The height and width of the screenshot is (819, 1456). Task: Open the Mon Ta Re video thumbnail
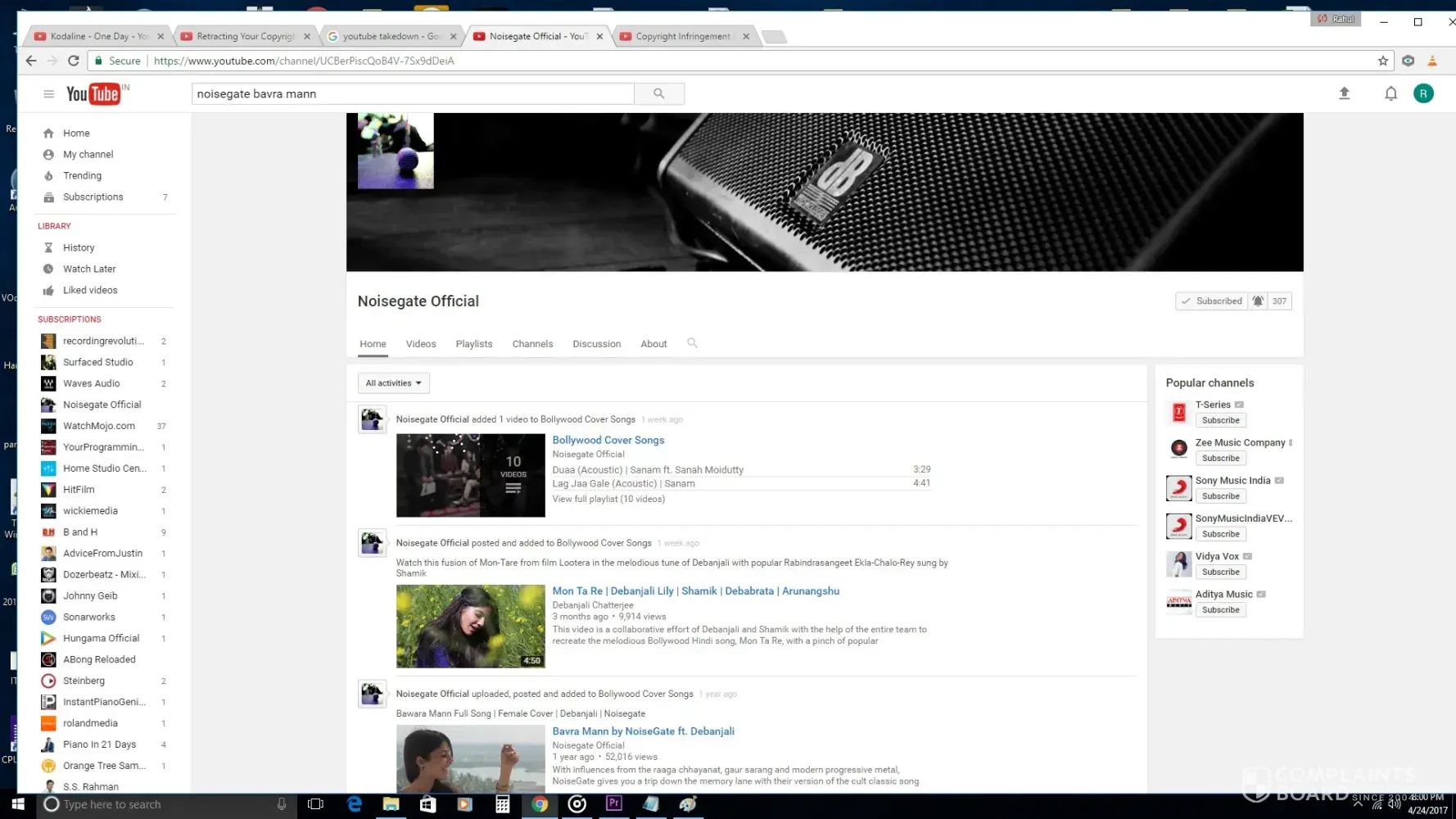tap(470, 626)
